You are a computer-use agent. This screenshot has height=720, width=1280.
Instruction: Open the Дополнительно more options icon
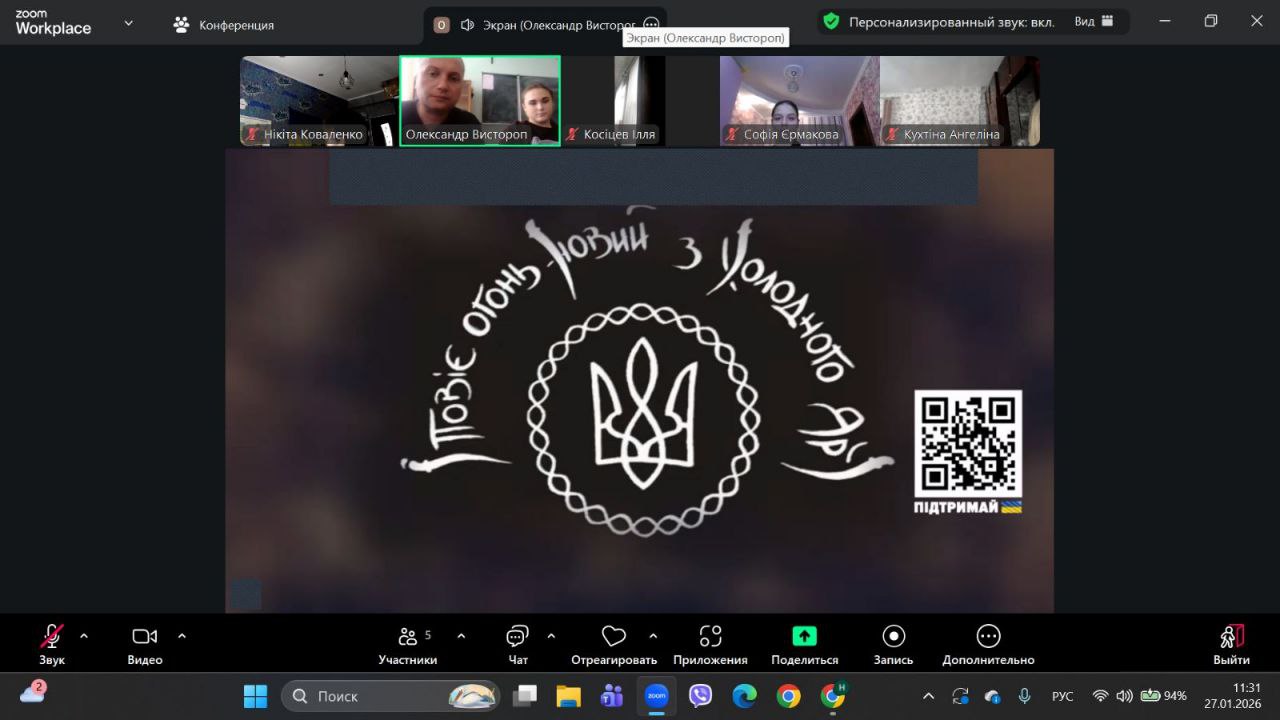(x=988, y=637)
